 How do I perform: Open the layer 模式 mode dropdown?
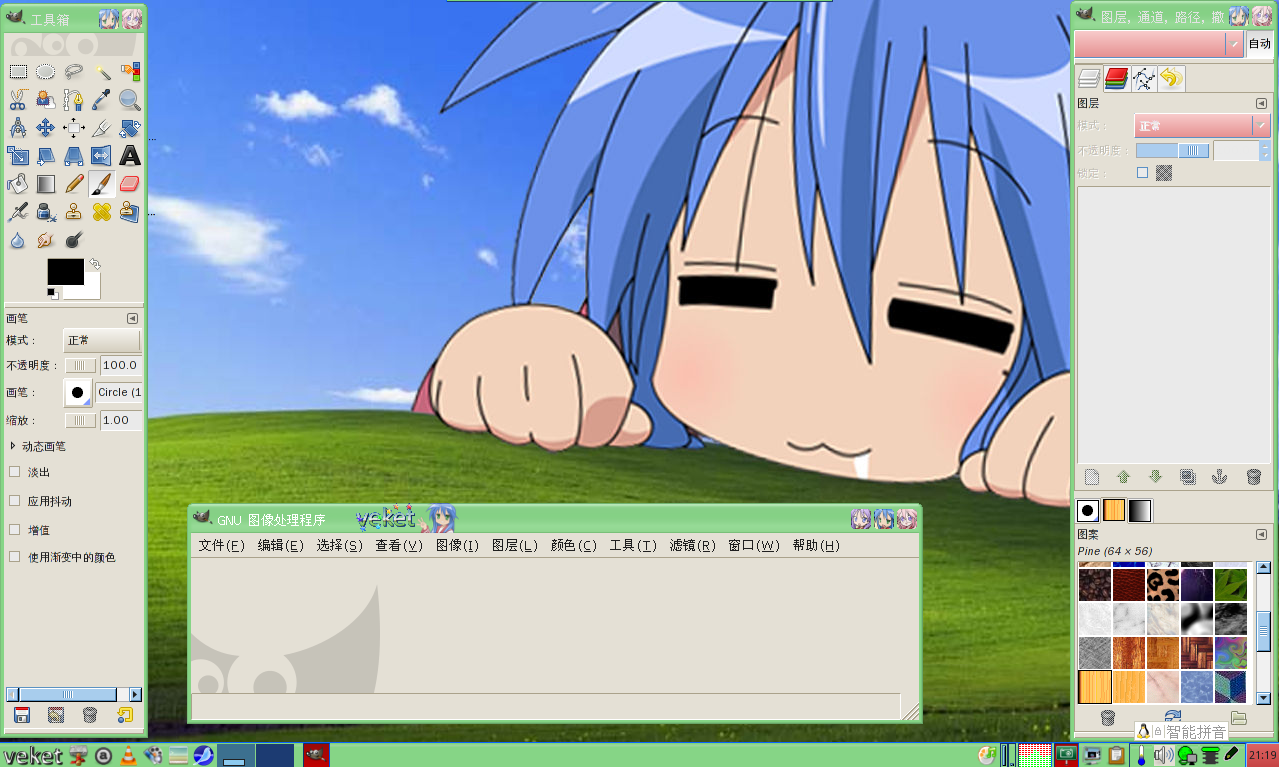[x=1203, y=126]
